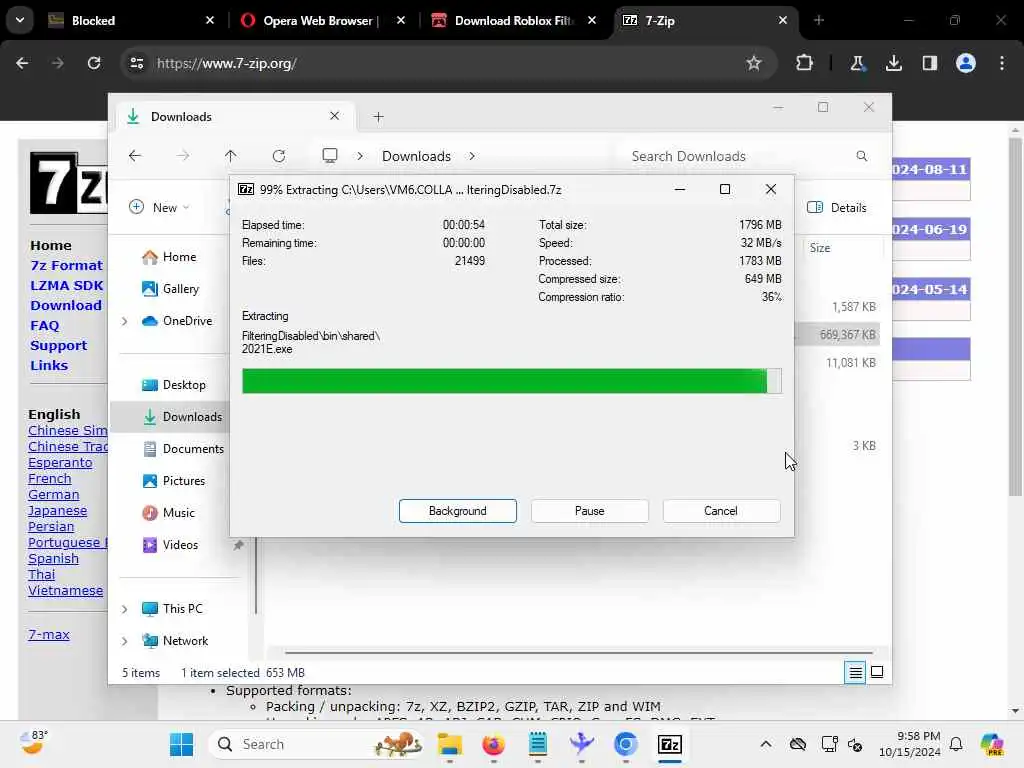Toggle browser side panel icon

click(930, 63)
